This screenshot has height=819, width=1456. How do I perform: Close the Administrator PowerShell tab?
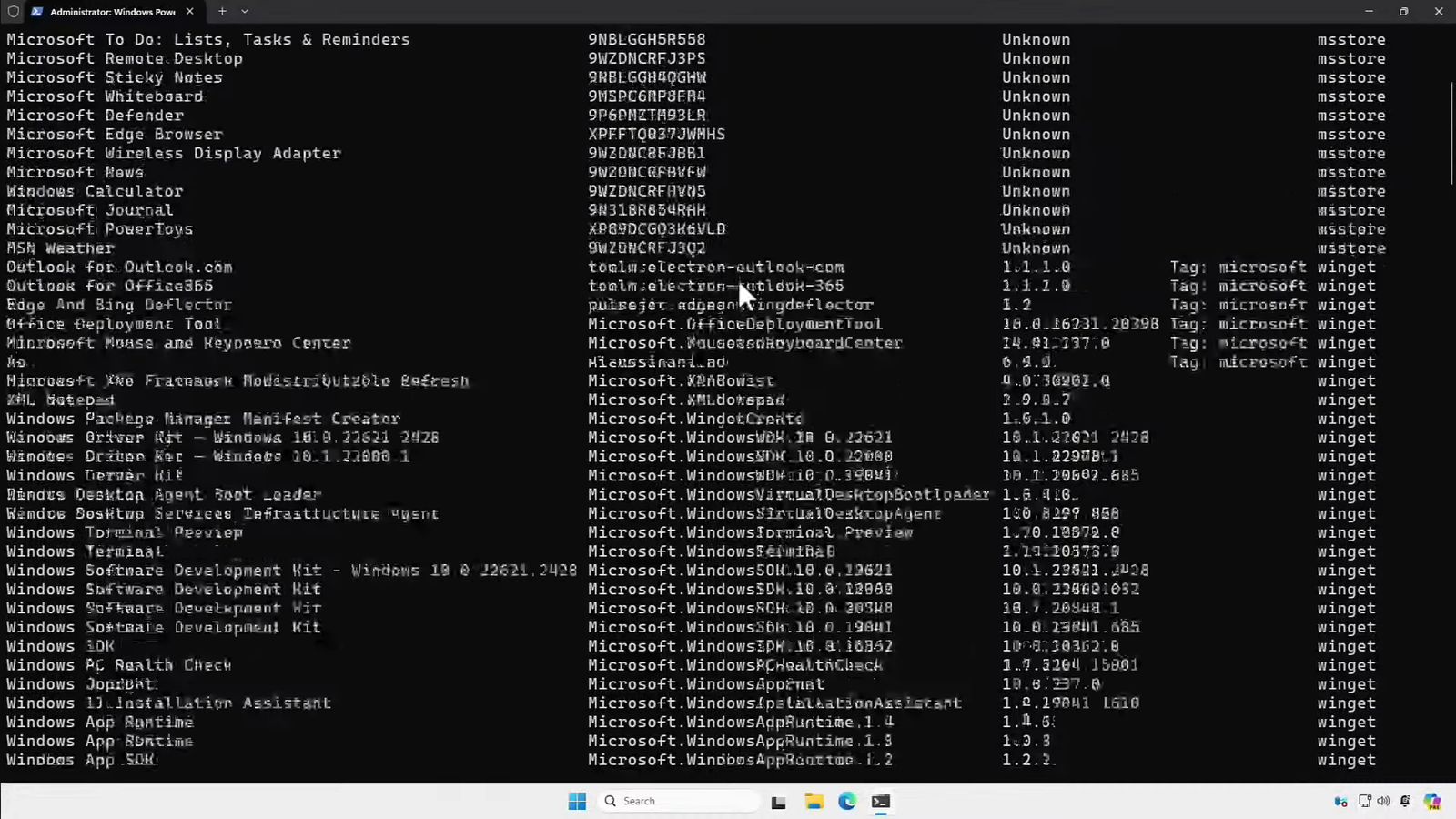pos(190,12)
